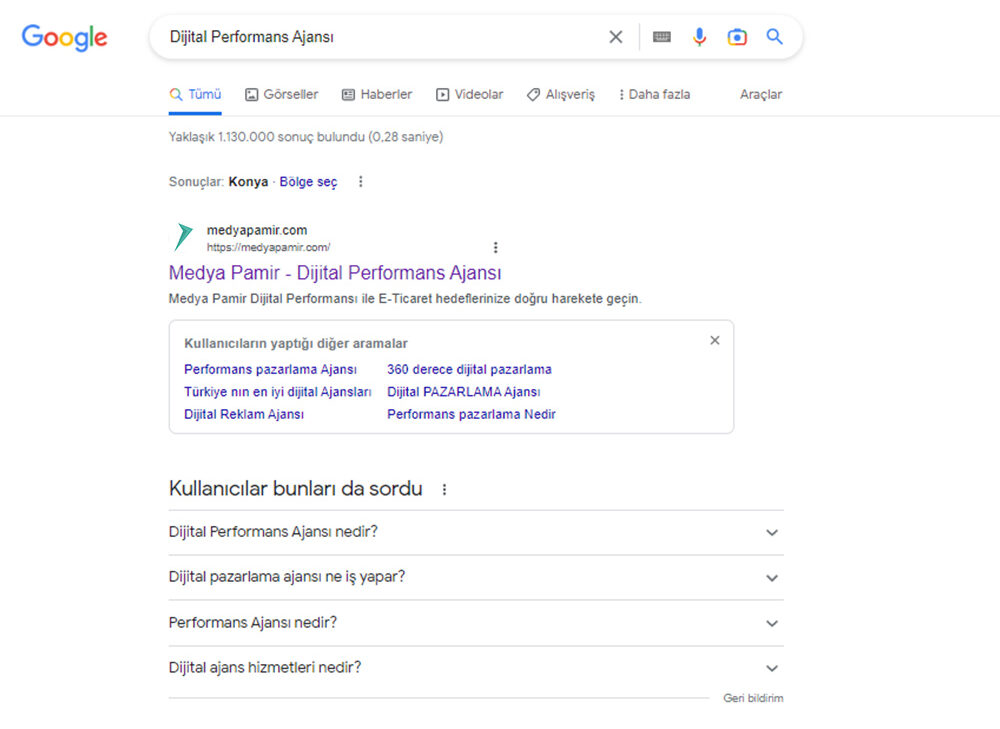
Task: Open the on-screen keyboard icon
Action: [x=662, y=37]
